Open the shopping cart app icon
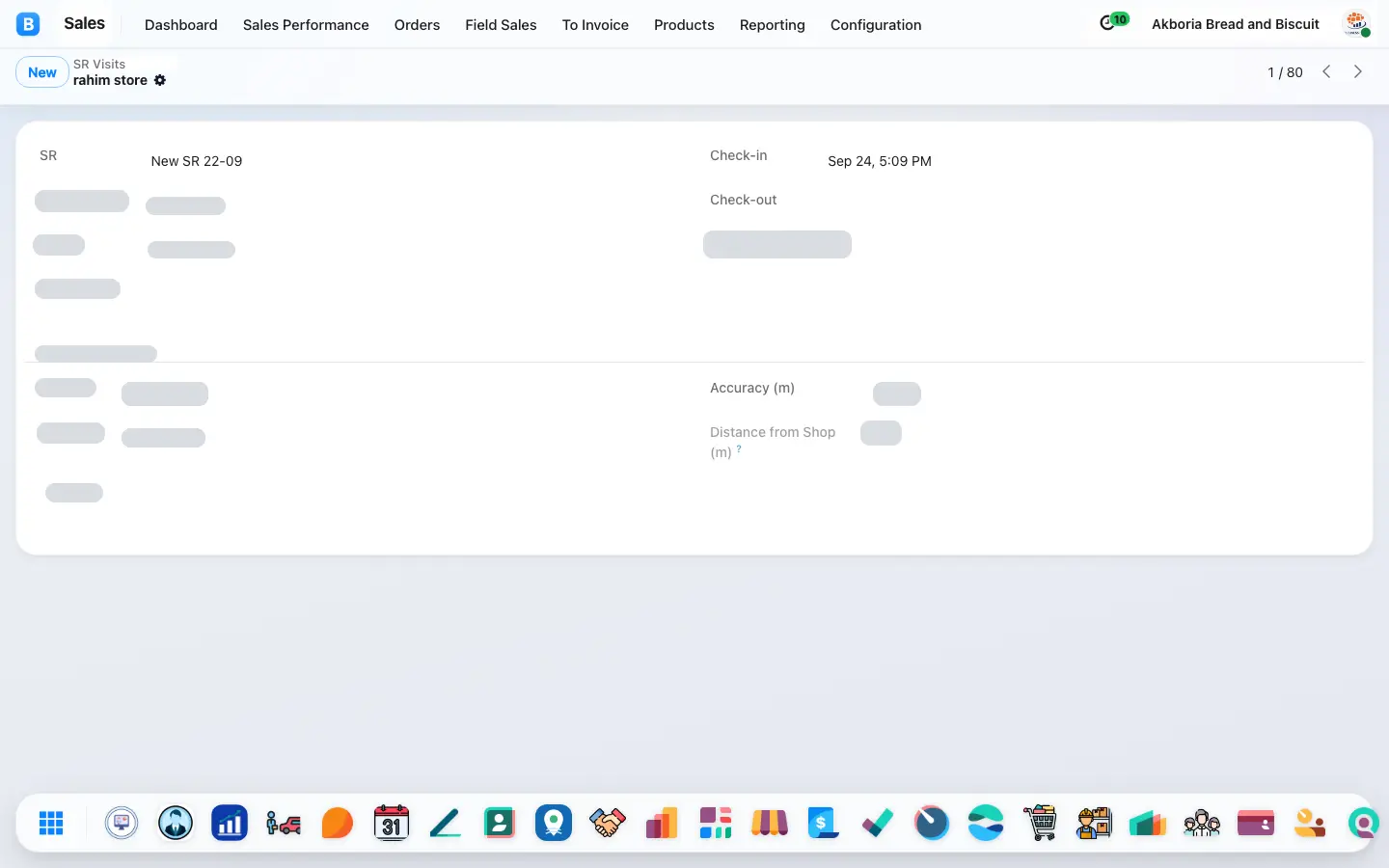The height and width of the screenshot is (868, 1389). (1040, 823)
